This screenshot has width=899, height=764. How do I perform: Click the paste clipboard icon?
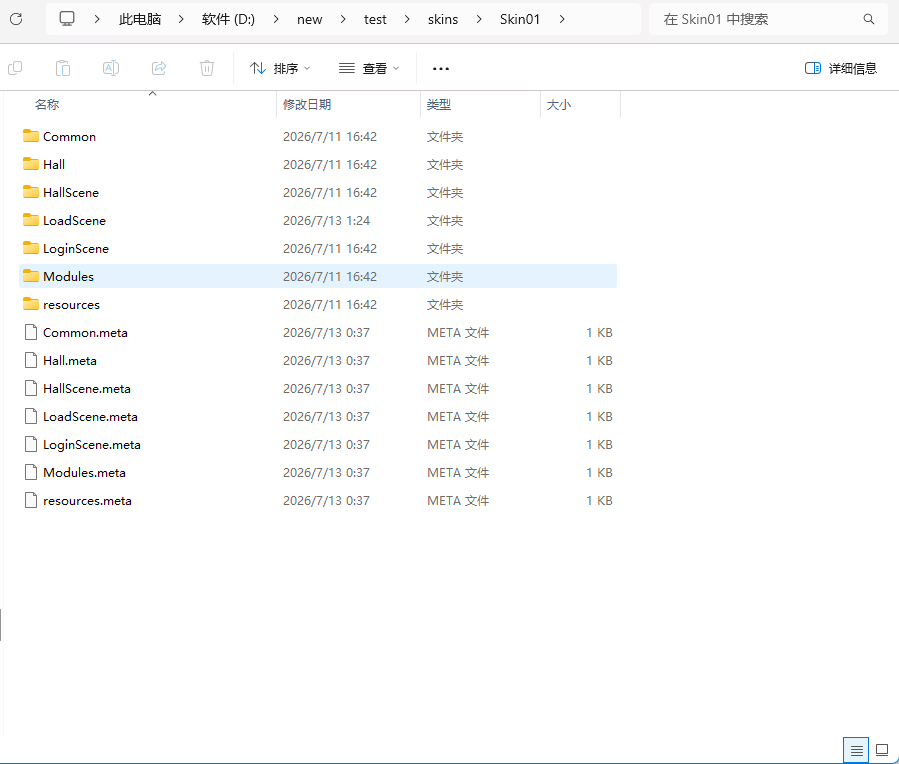[62, 68]
